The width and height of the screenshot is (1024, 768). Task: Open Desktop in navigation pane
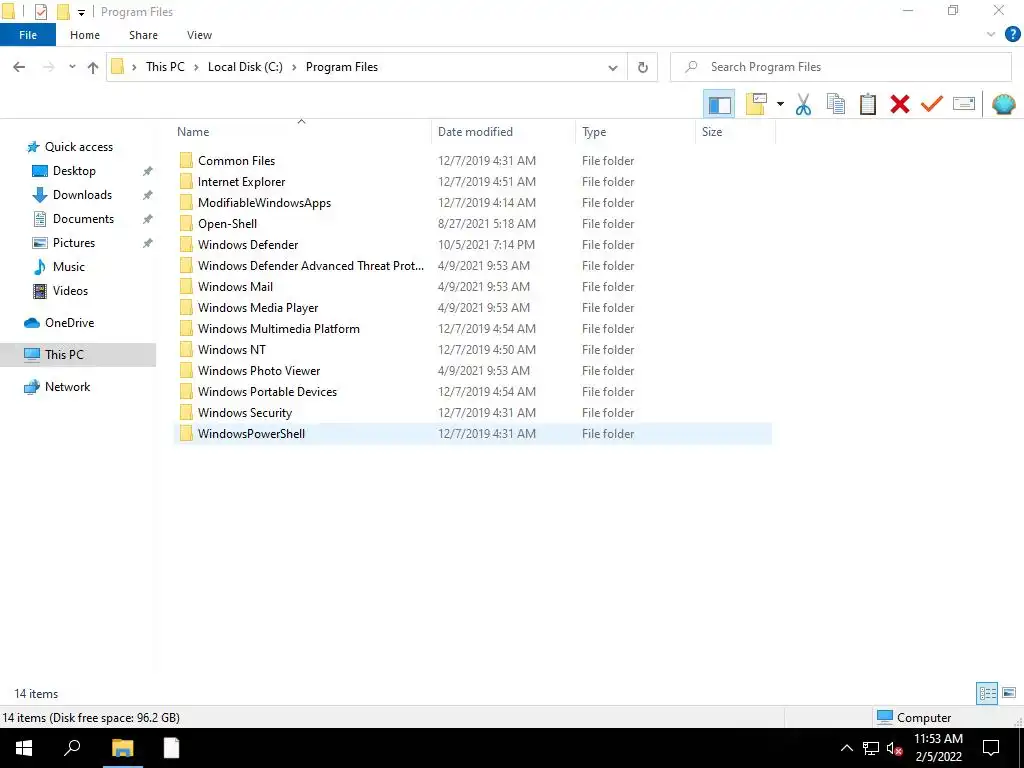[74, 171]
